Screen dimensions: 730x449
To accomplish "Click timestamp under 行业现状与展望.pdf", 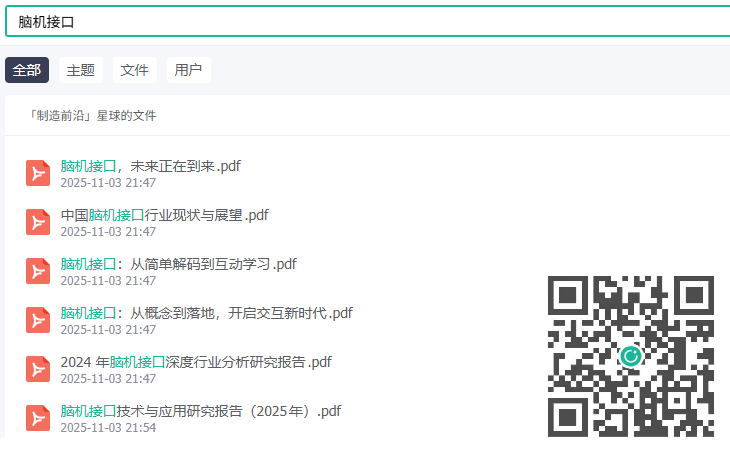I will point(108,231).
